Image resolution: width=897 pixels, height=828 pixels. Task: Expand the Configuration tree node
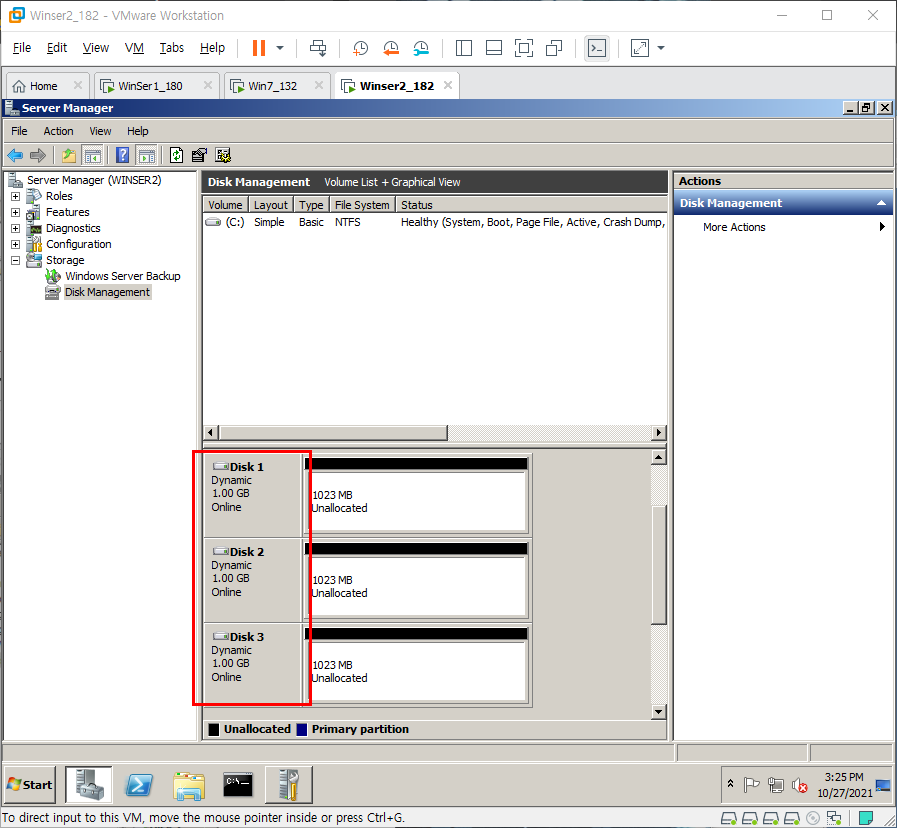(x=15, y=244)
